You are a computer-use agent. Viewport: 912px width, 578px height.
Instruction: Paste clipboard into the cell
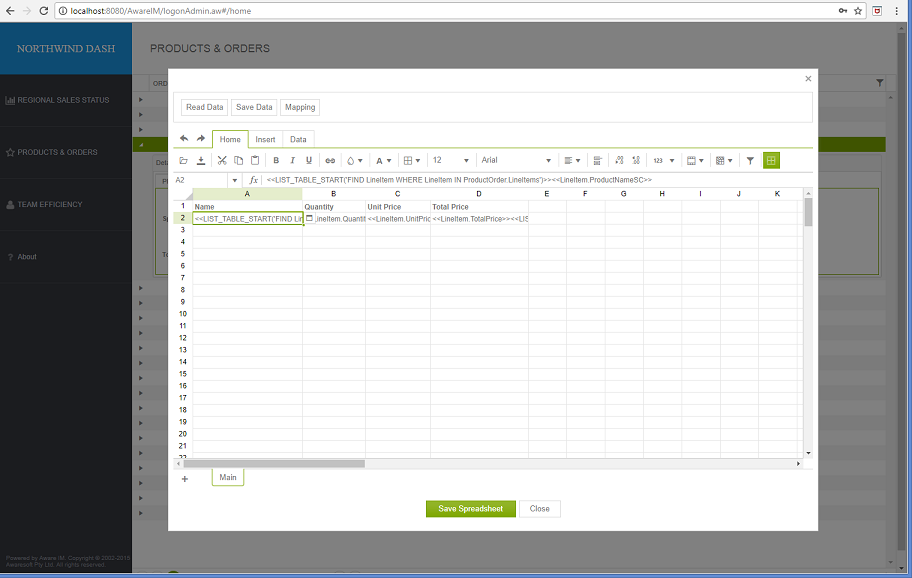coord(255,160)
